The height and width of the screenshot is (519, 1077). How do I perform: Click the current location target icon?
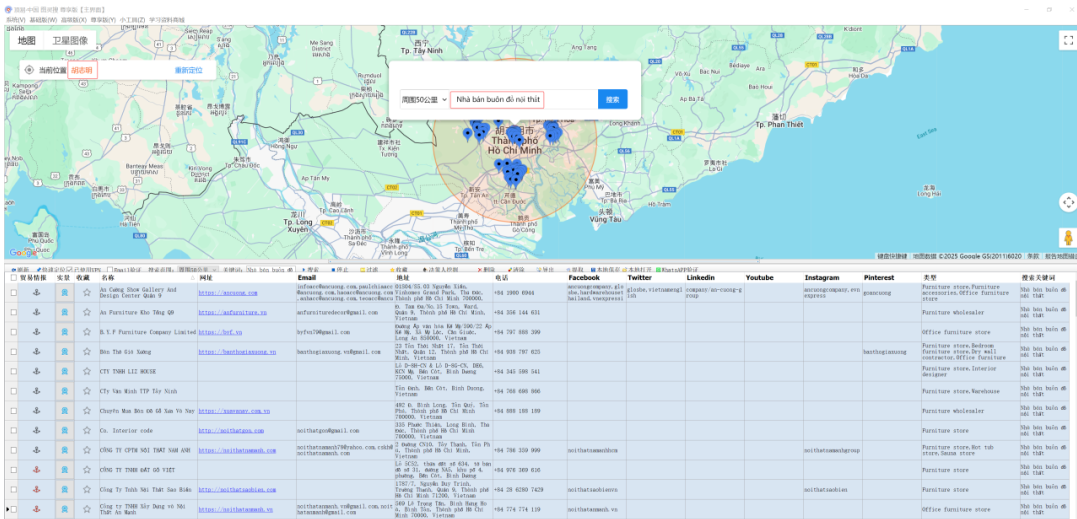(29, 70)
